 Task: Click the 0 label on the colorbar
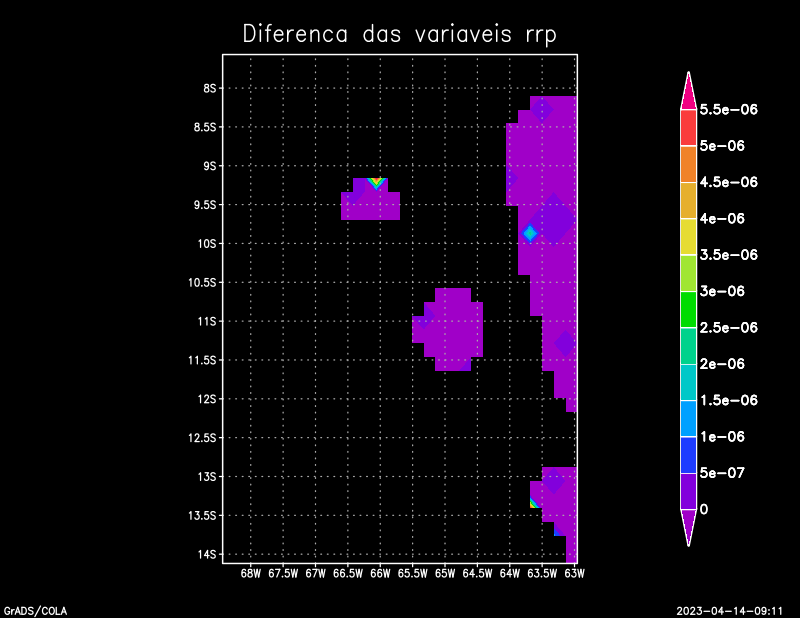pos(705,509)
